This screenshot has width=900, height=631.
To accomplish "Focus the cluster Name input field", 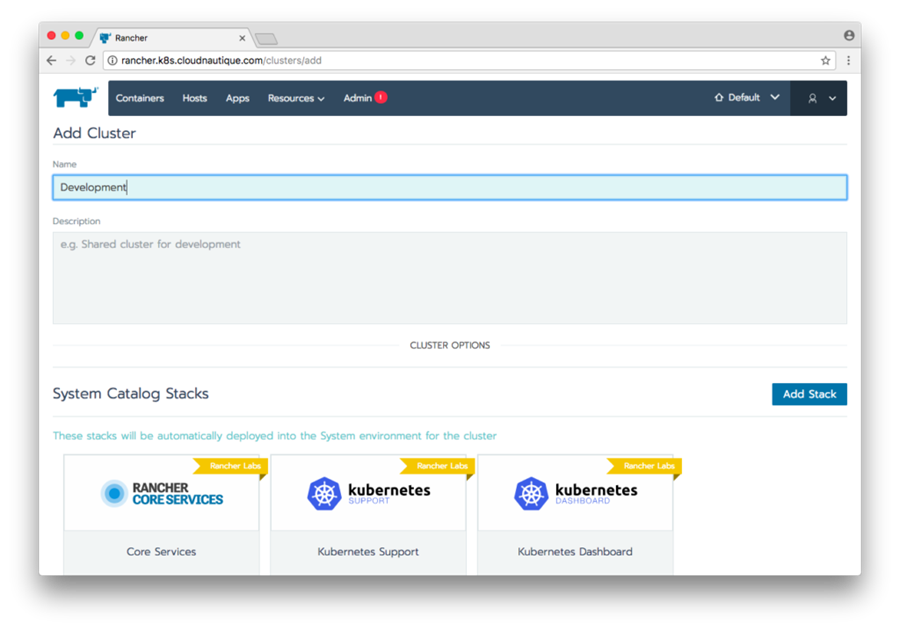I will click(x=449, y=187).
